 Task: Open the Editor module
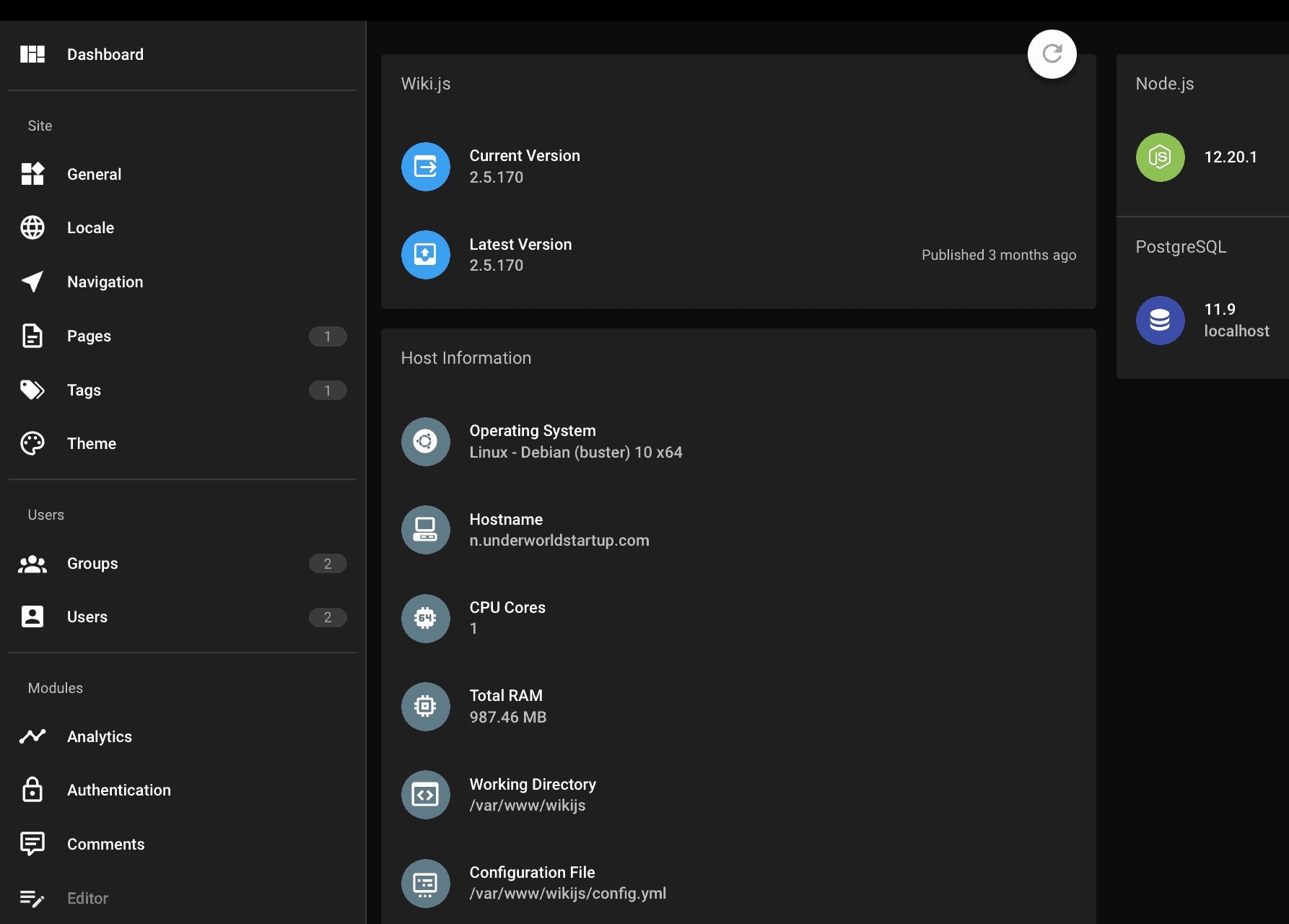pos(183,898)
